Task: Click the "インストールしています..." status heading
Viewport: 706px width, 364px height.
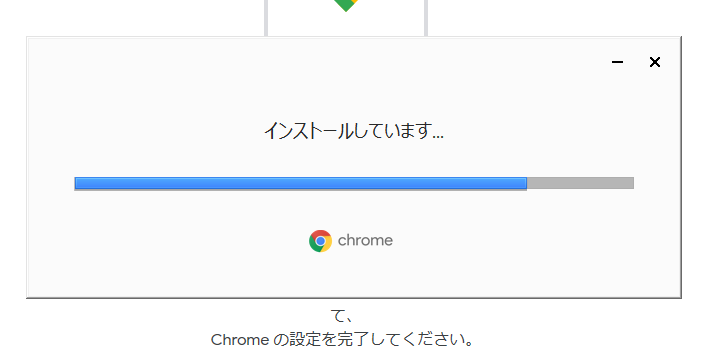Action: (x=354, y=131)
